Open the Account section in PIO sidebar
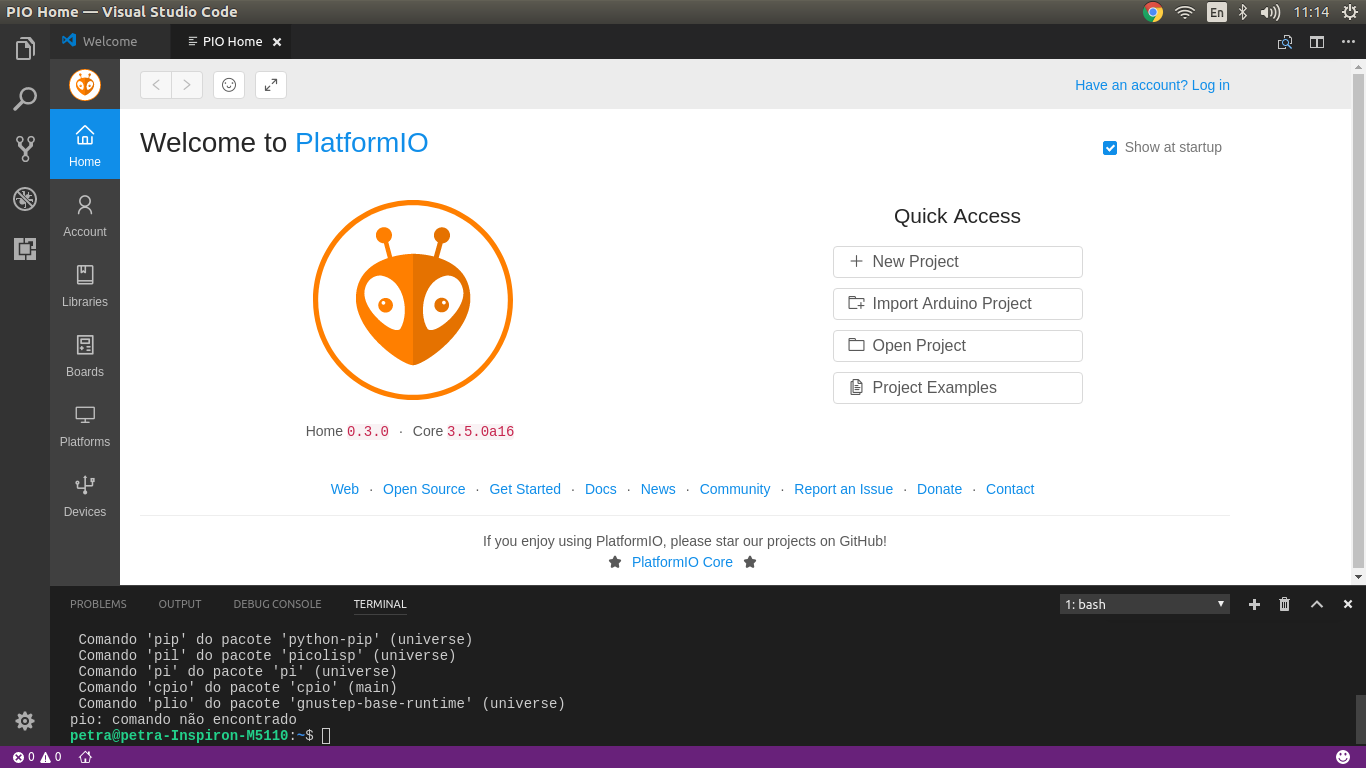This screenshot has width=1366, height=768. point(84,214)
